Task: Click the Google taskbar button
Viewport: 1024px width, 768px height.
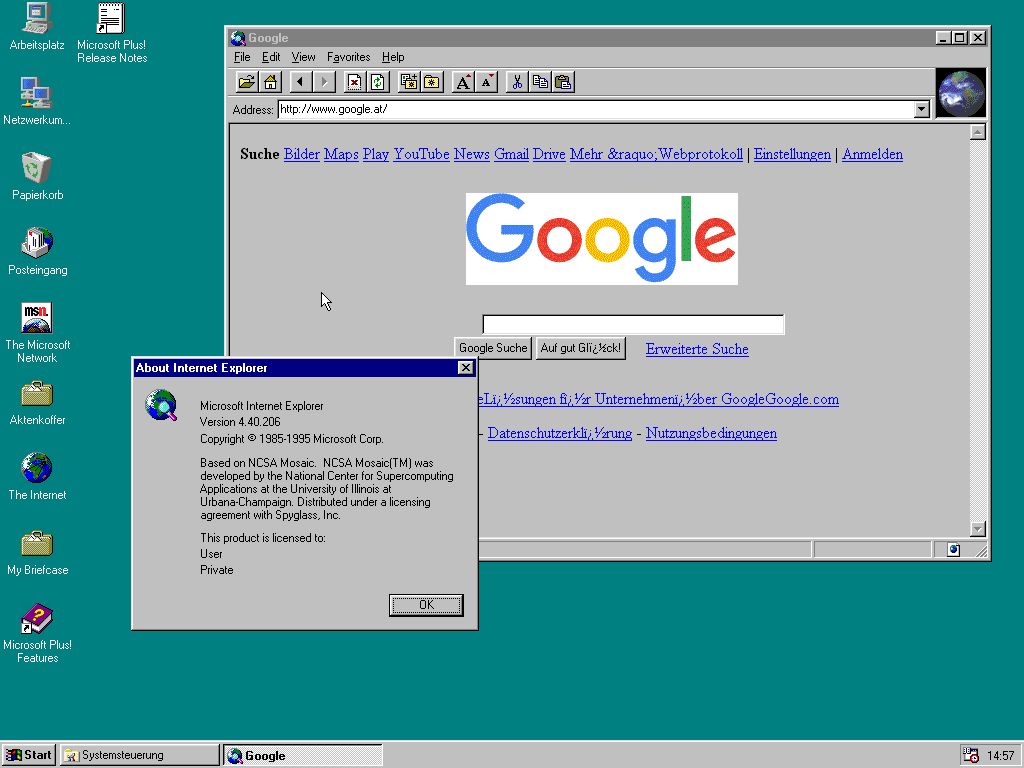Action: click(303, 756)
